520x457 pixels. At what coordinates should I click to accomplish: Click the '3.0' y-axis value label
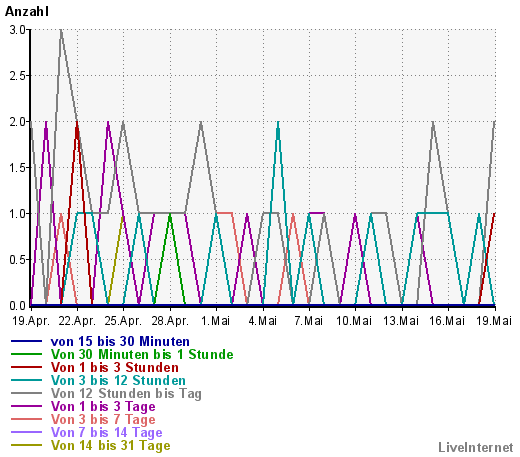[x=18, y=30]
